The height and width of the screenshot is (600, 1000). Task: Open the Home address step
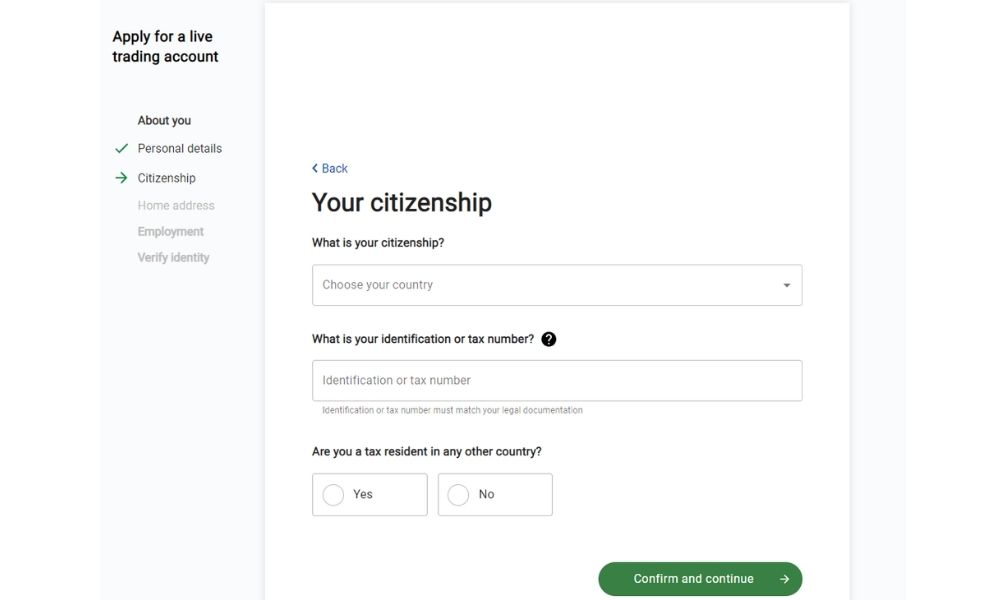click(x=176, y=205)
